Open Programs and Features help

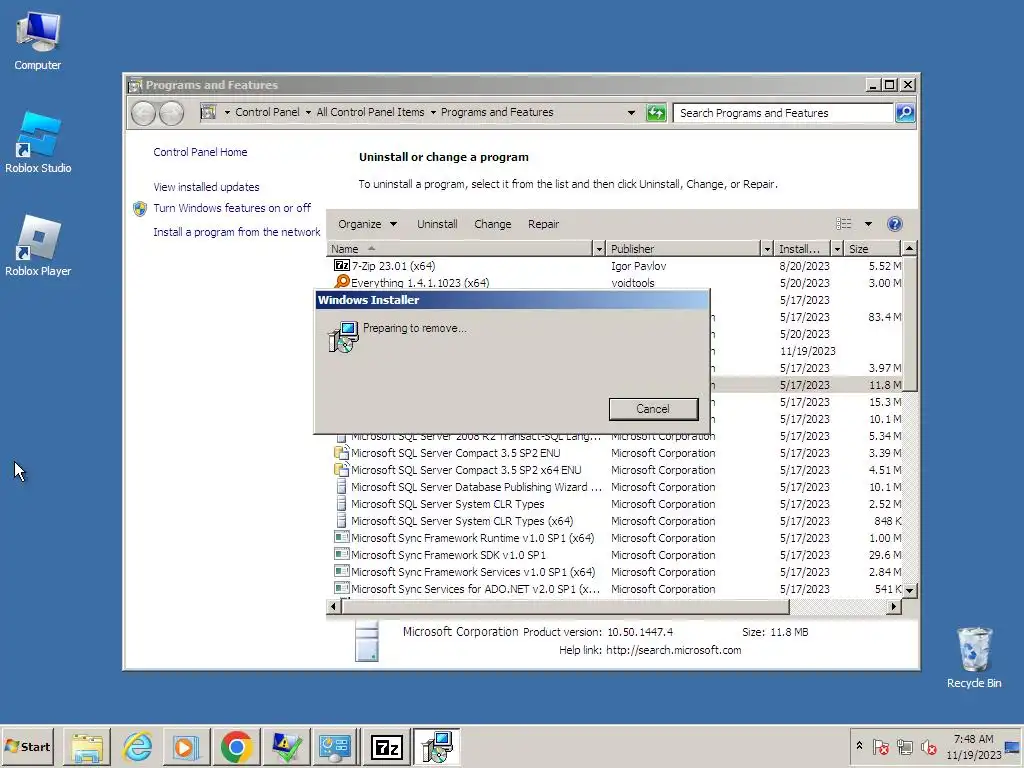click(x=895, y=224)
